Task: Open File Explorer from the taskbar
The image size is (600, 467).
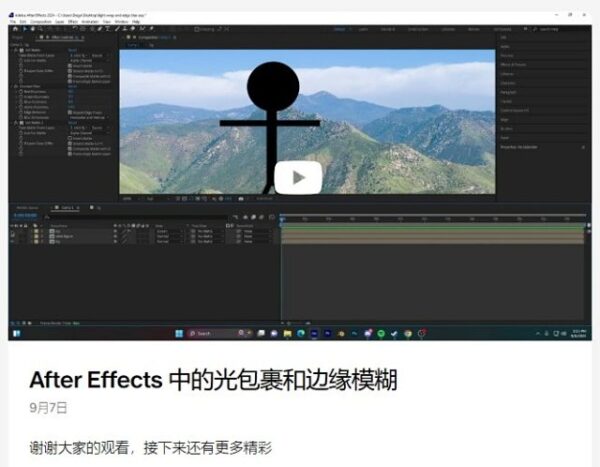Action: 287,333
